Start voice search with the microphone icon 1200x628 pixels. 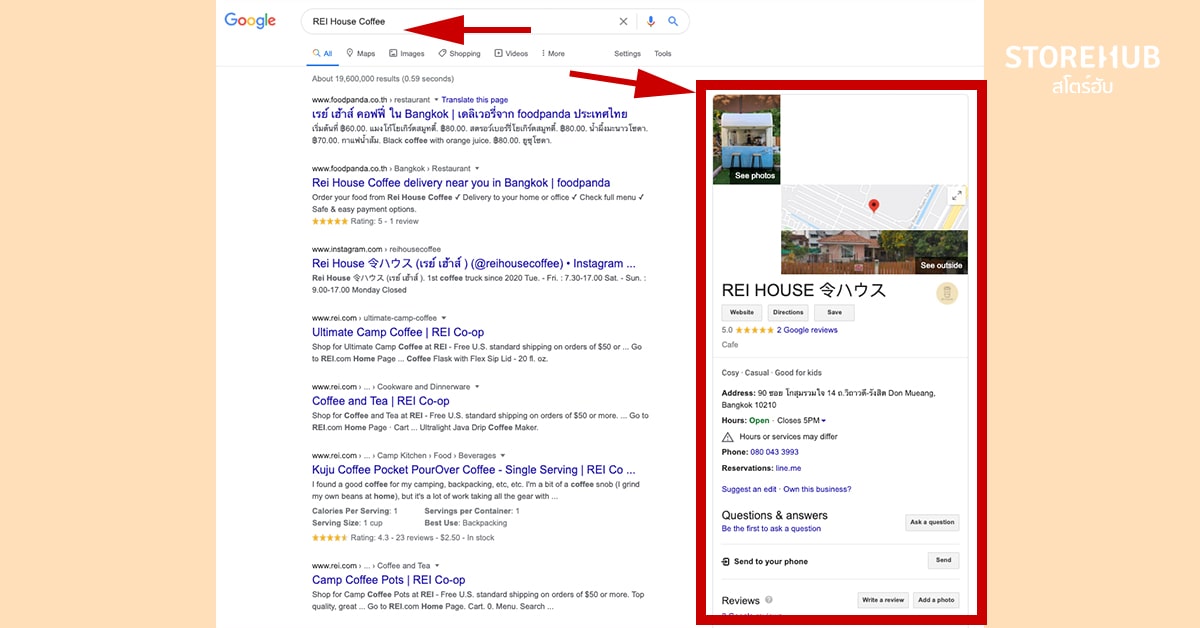pyautogui.click(x=651, y=21)
